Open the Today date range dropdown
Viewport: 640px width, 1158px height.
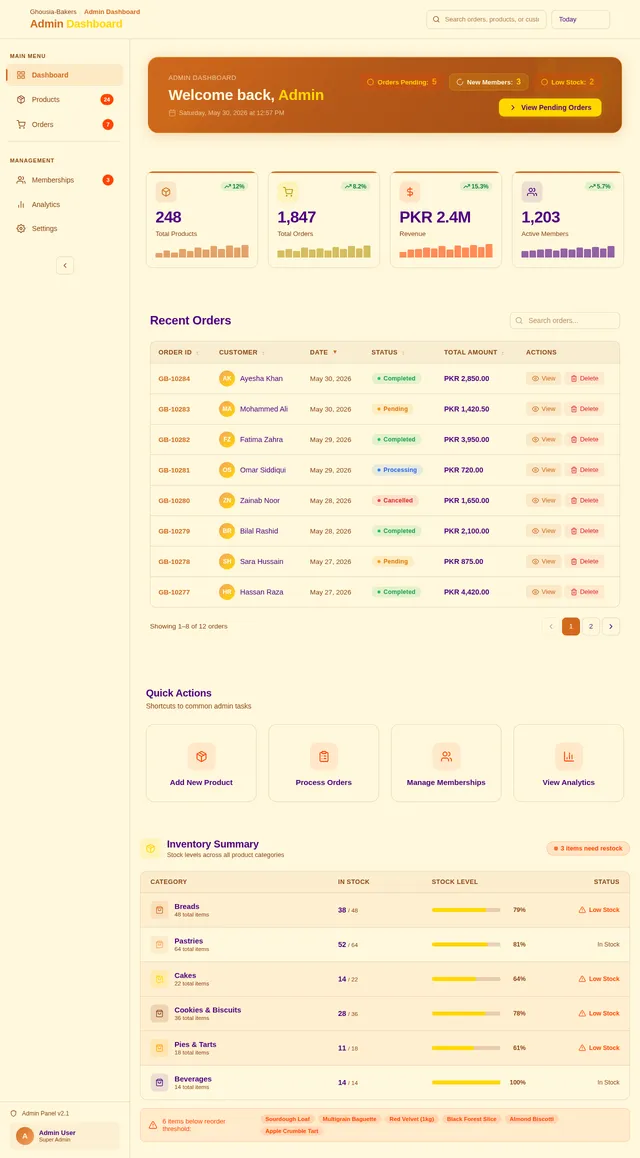point(580,20)
